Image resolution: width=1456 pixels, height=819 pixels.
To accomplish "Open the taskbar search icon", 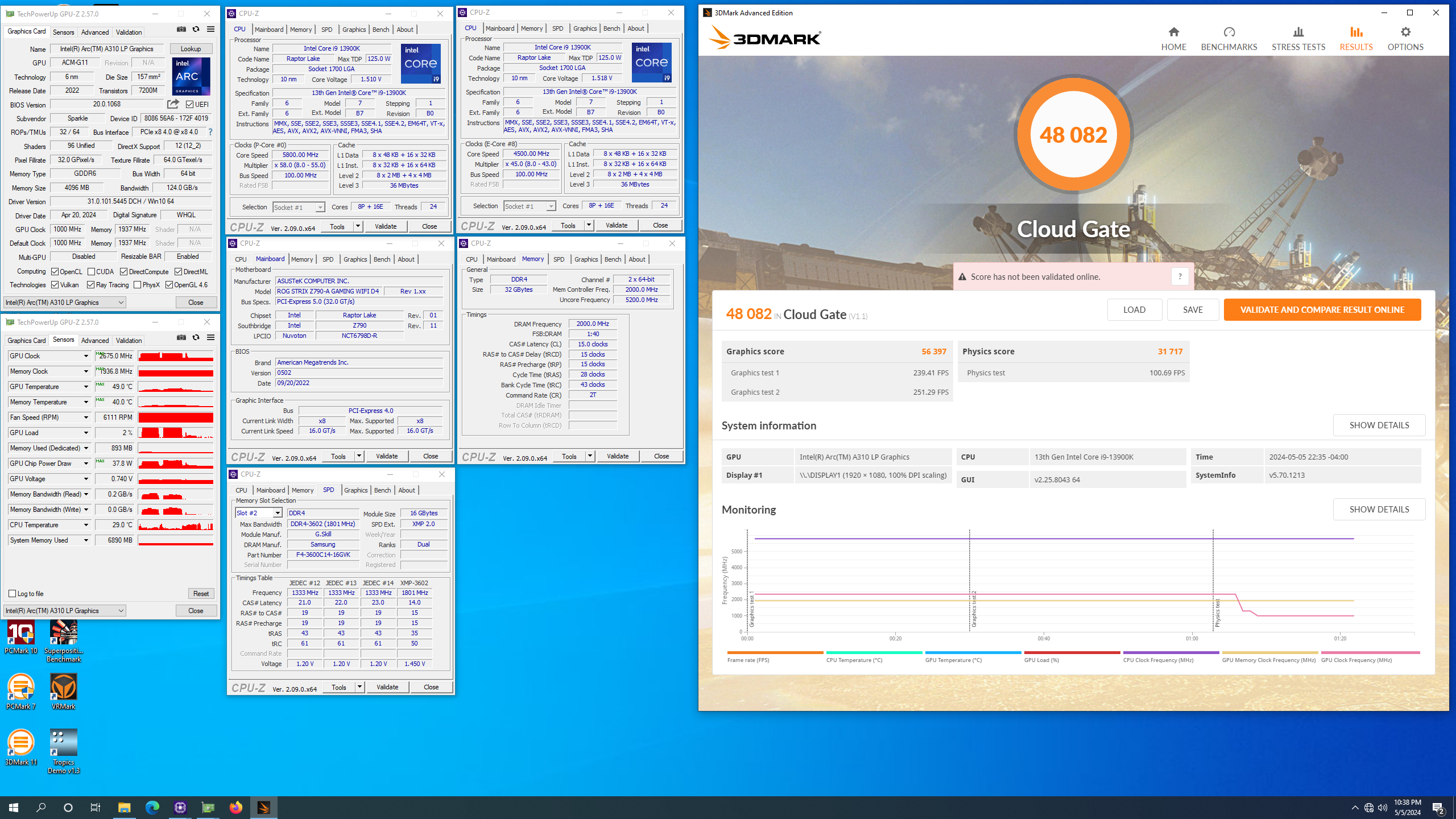I will coord(41,807).
